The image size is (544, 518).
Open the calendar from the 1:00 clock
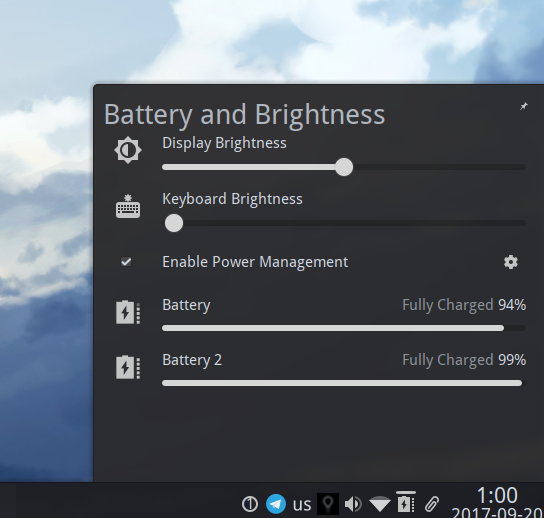(497, 502)
